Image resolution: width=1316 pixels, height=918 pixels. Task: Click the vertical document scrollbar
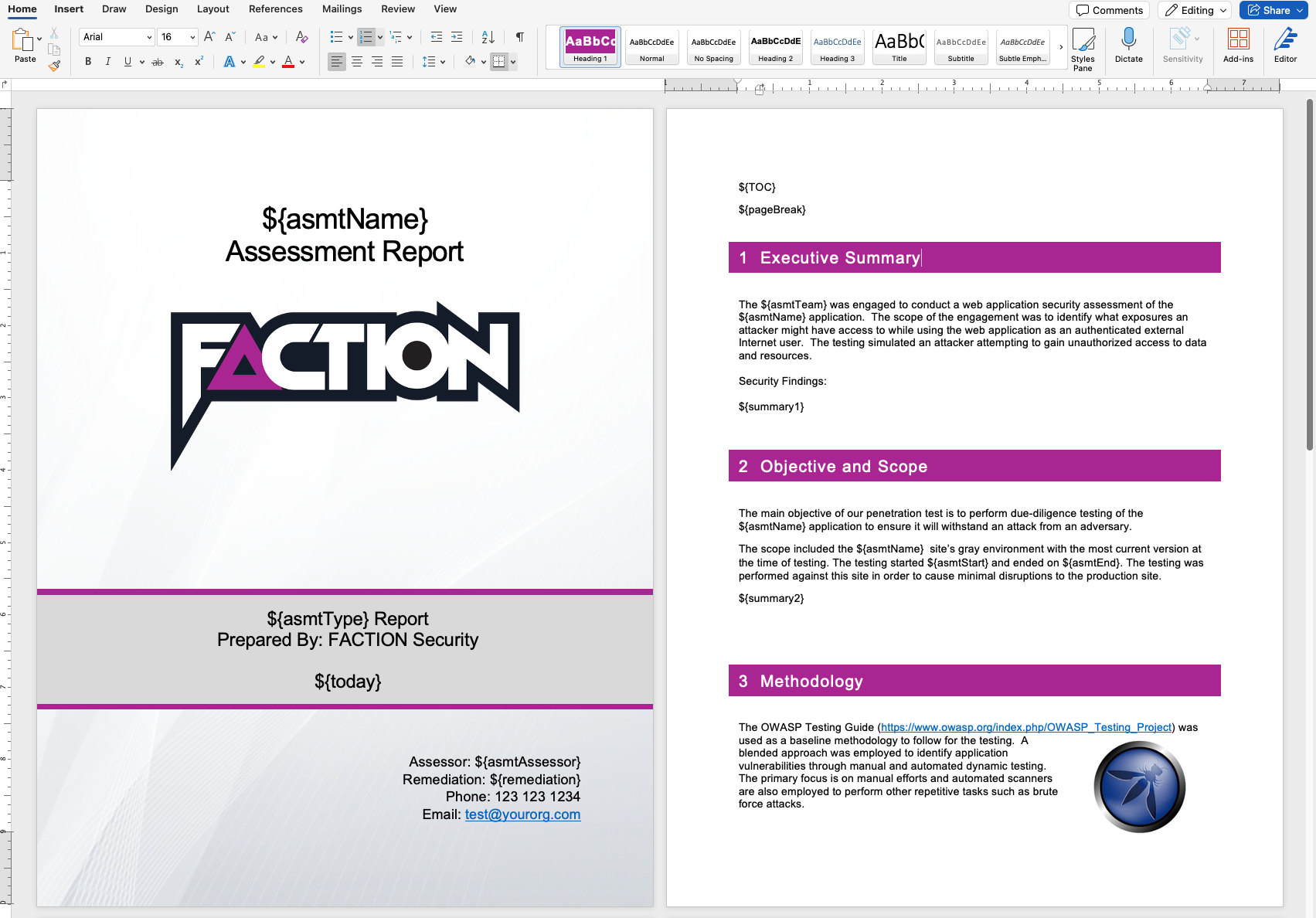1310,274
